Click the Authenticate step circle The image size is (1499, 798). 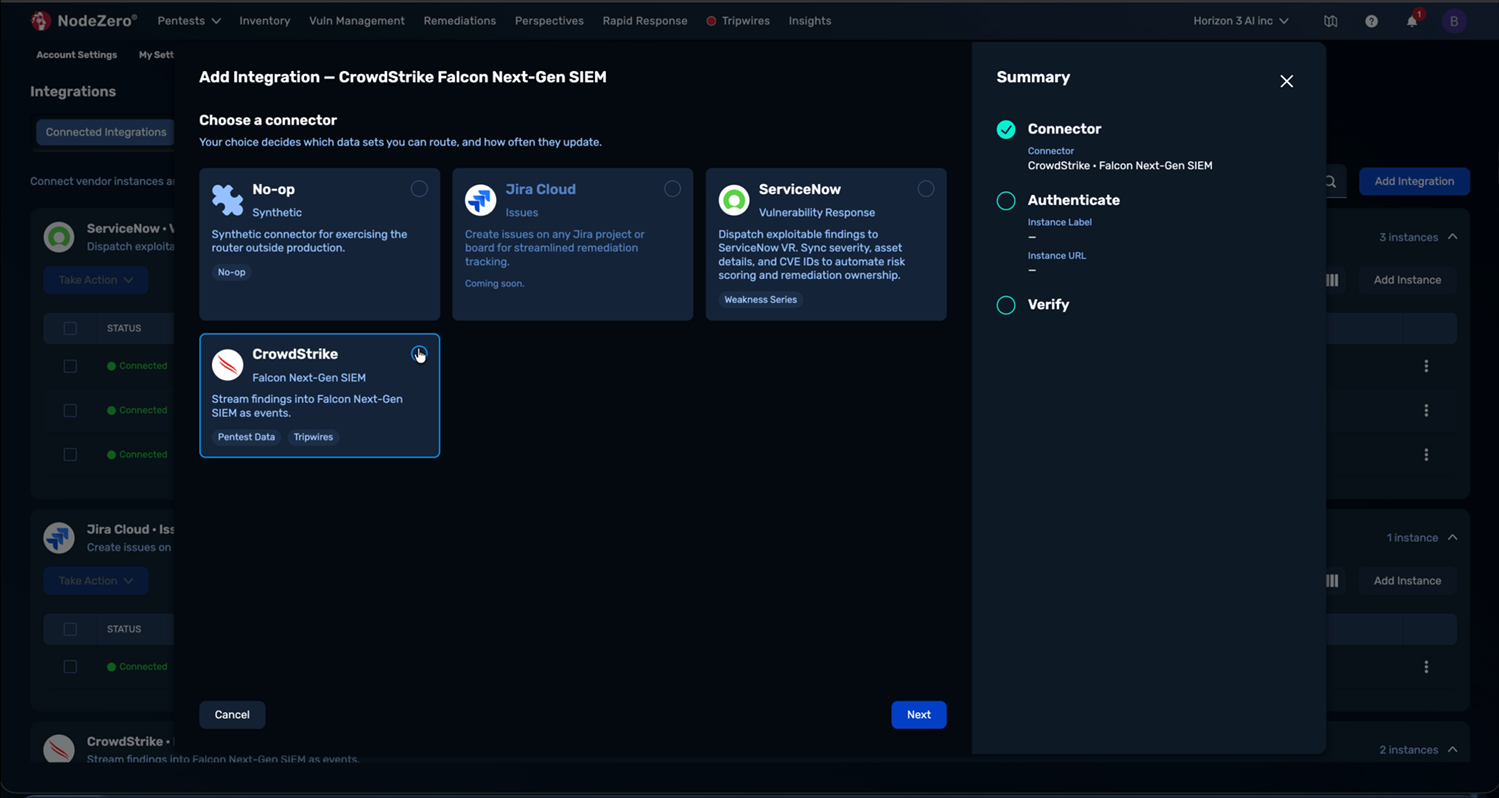[x=1006, y=201]
